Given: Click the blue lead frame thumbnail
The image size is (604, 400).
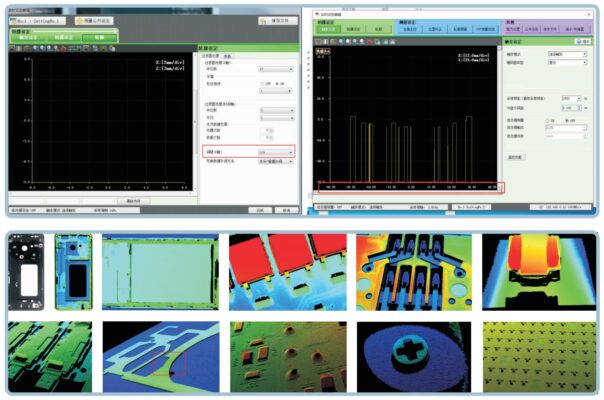Looking at the screenshot, I should point(161,357).
